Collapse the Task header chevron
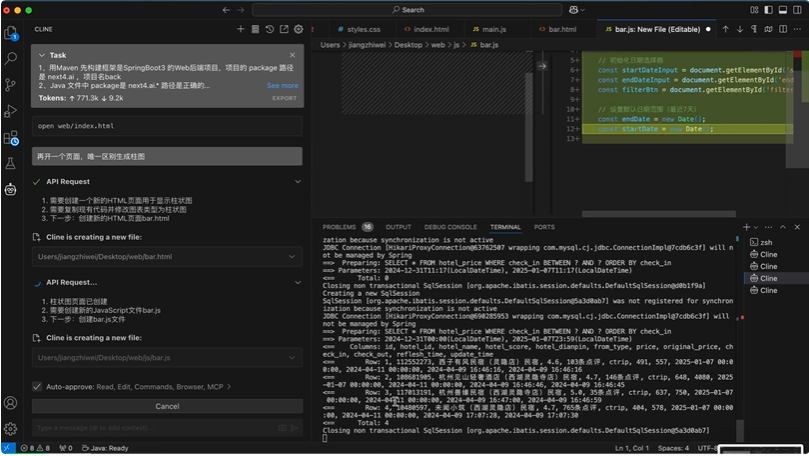 point(42,55)
